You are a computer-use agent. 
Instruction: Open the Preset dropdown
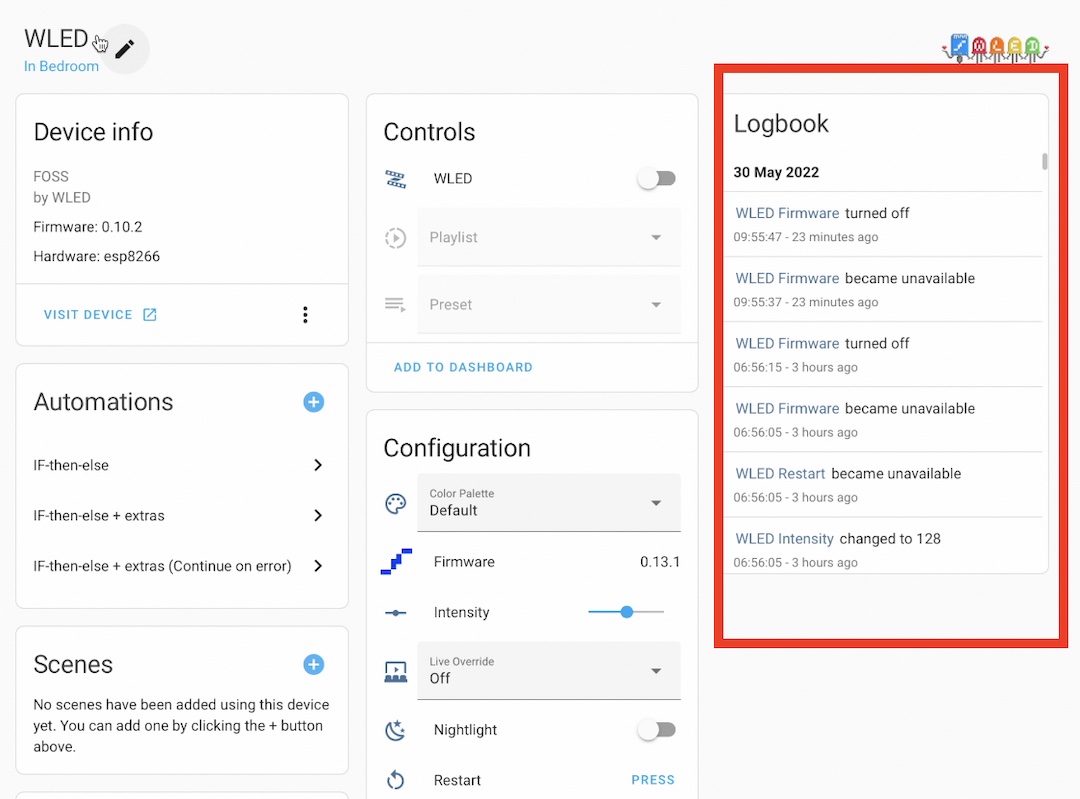pyautogui.click(x=549, y=304)
